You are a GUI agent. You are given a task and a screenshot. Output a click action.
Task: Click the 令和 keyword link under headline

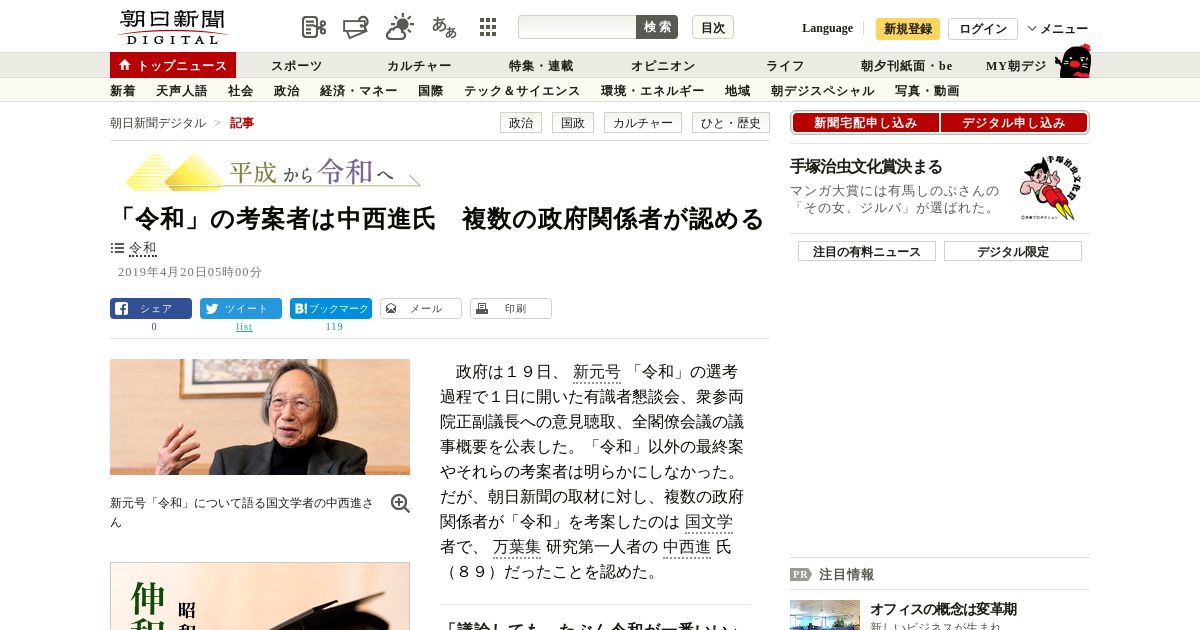(143, 248)
